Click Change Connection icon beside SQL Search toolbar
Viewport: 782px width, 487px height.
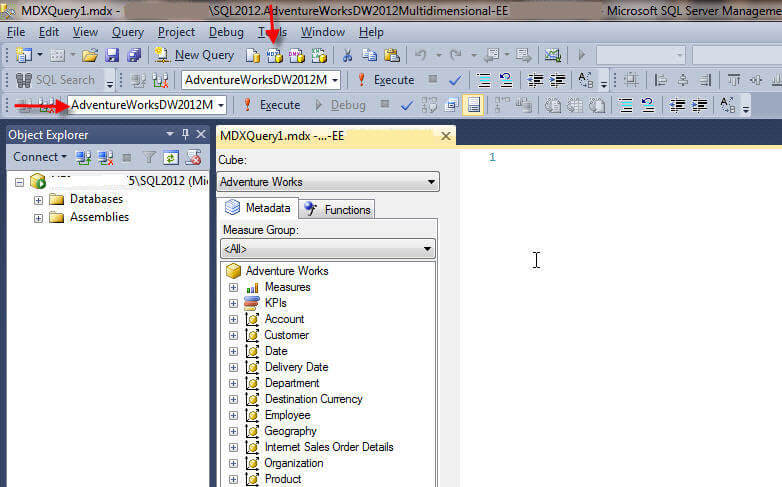(x=160, y=80)
